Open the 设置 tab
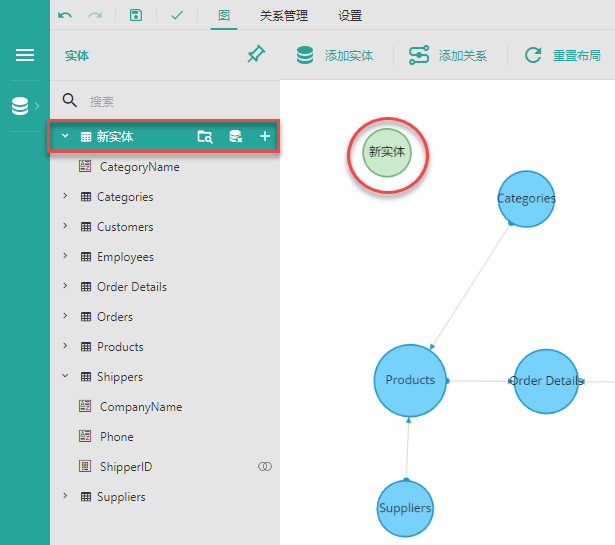615x545 pixels. (x=350, y=16)
